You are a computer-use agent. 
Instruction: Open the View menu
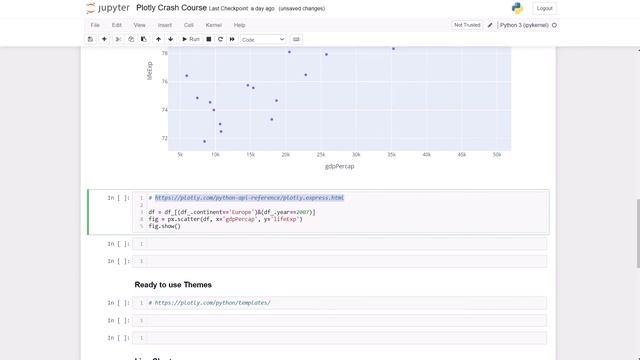pos(140,25)
